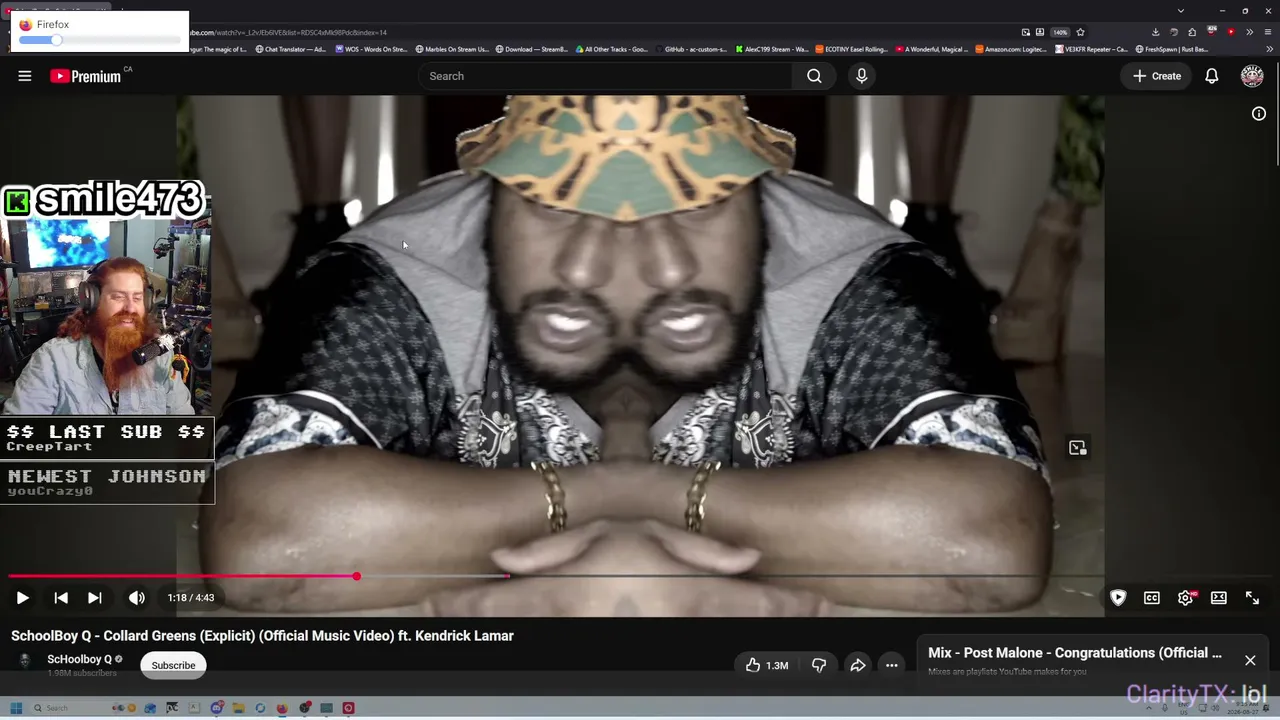This screenshot has width=1280, height=720.
Task: Open the red app icon on the taskbar
Action: pos(348,708)
